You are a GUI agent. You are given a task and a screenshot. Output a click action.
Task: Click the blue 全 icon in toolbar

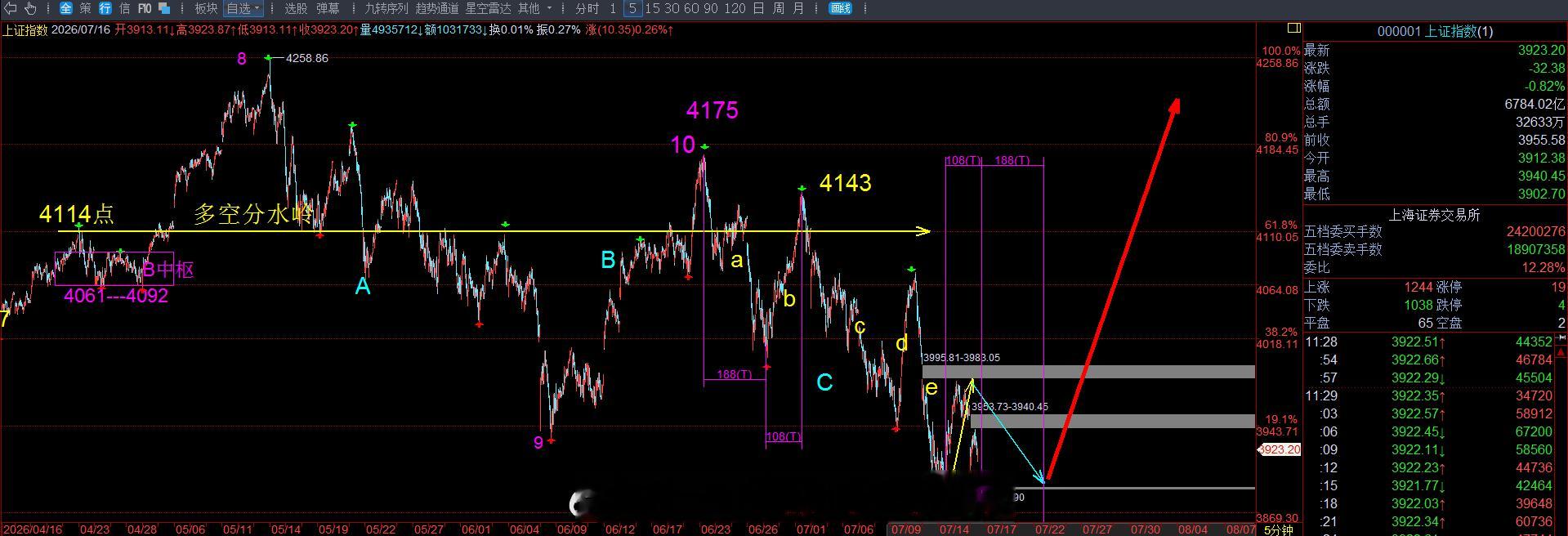[x=66, y=8]
